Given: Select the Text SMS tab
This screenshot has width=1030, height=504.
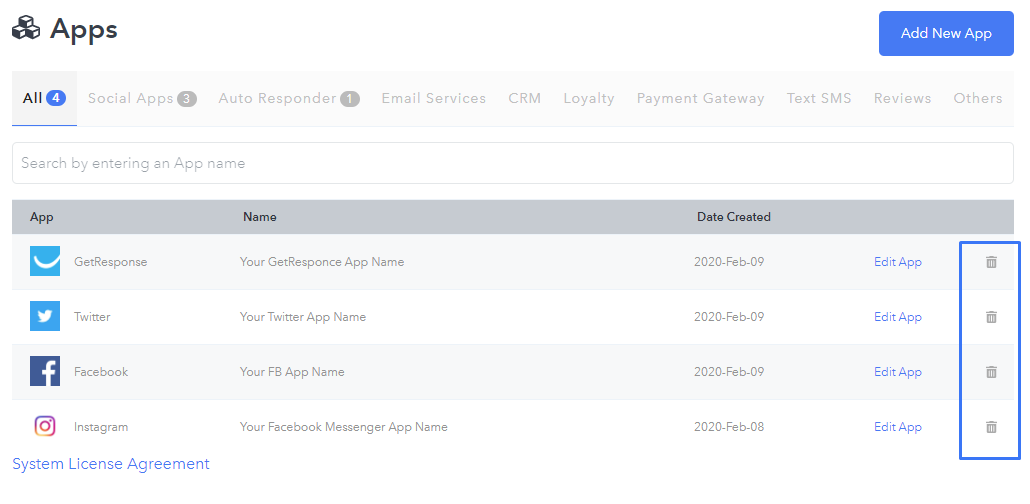Looking at the screenshot, I should point(819,99).
